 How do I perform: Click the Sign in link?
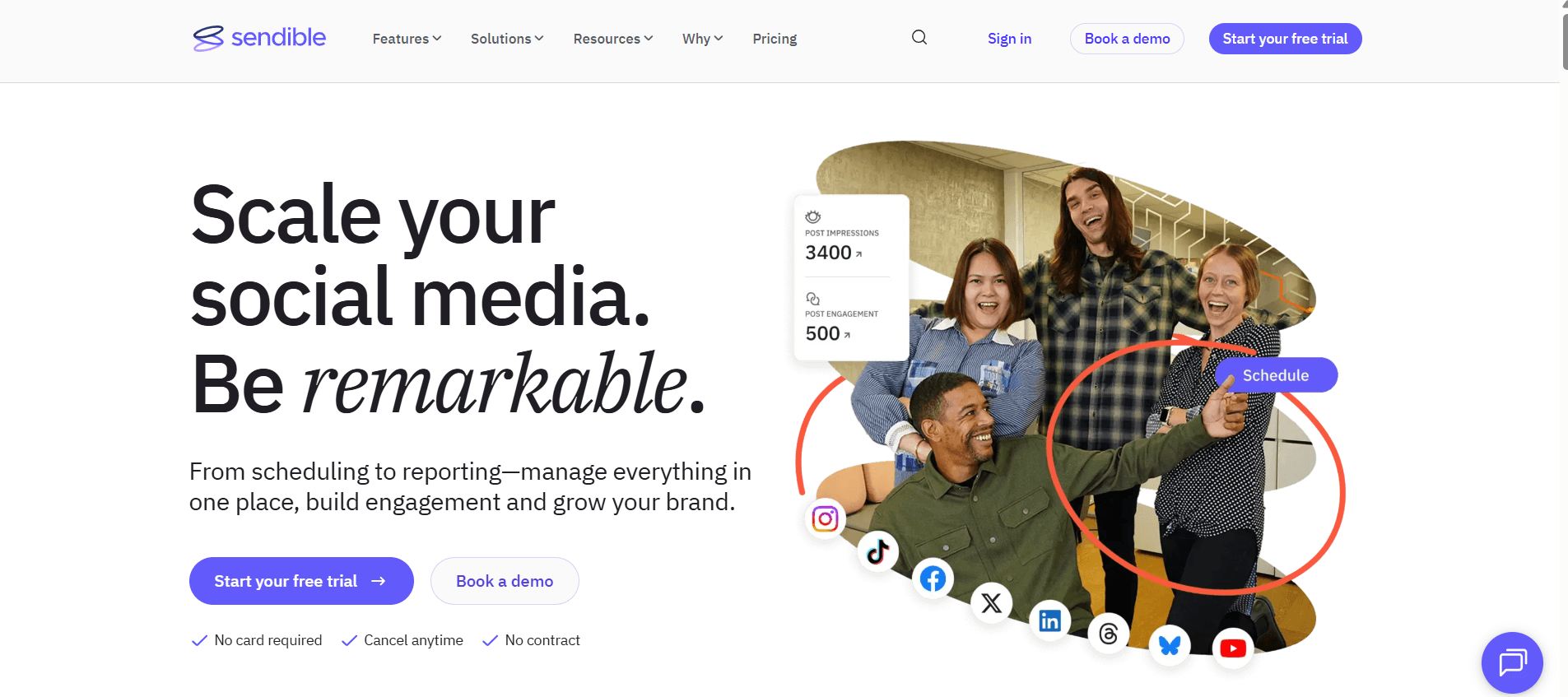(x=1009, y=39)
